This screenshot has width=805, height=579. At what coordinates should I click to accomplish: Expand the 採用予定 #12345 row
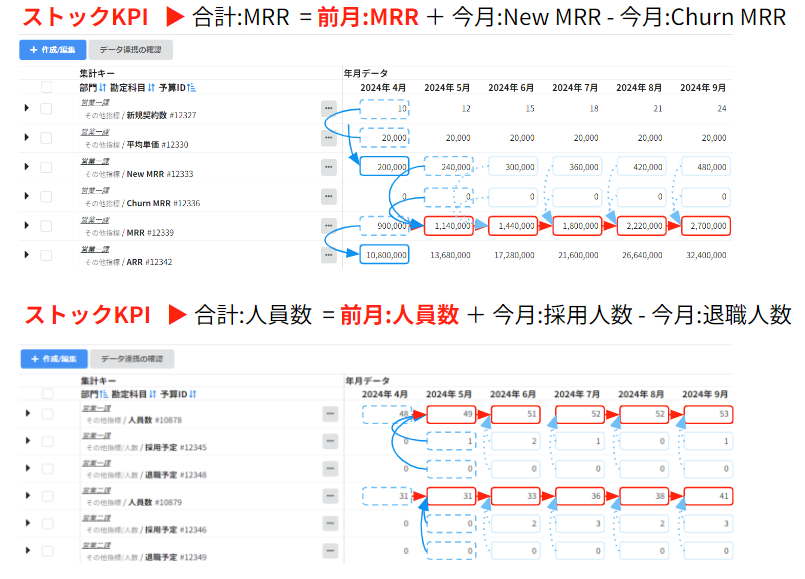pos(28,440)
